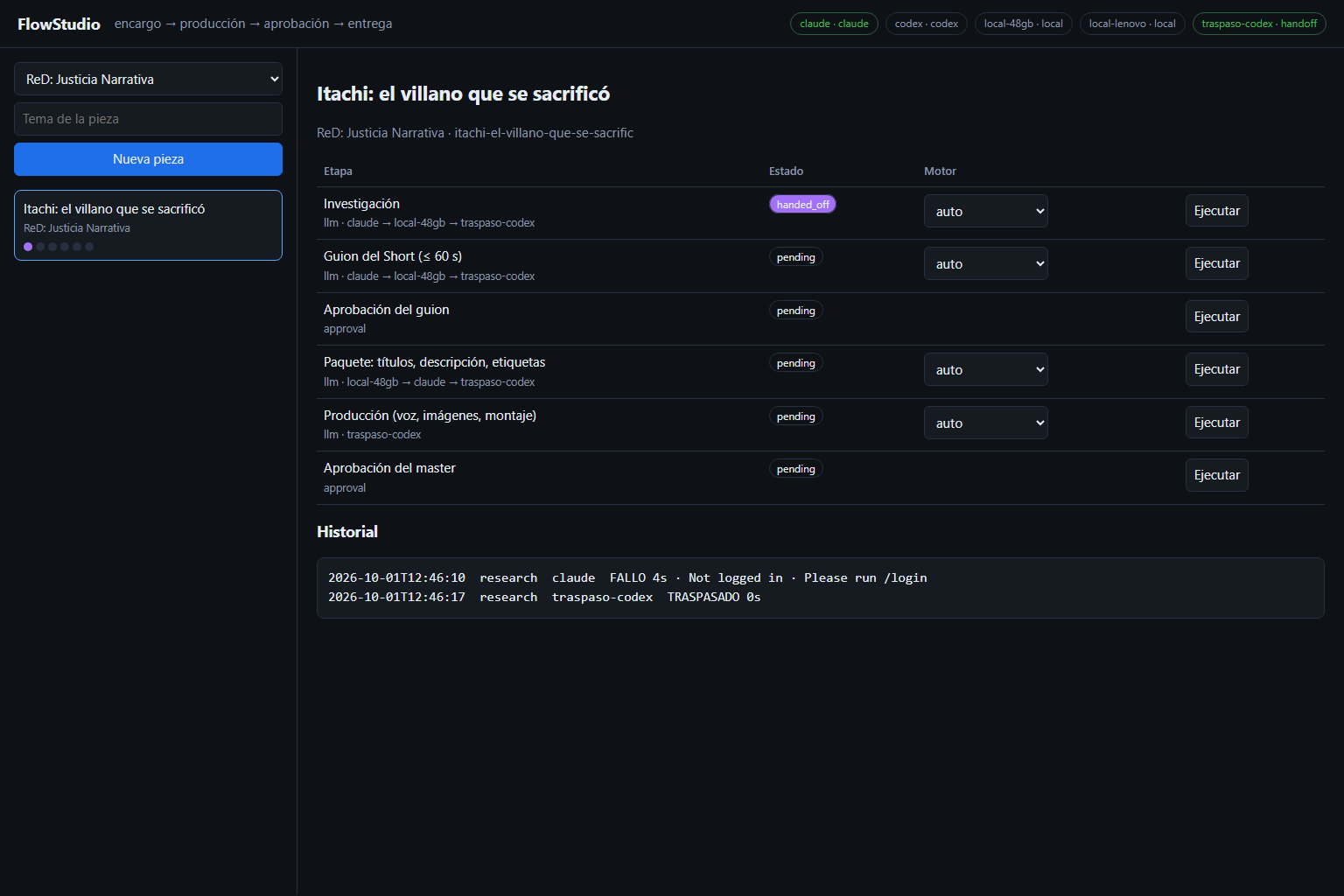Click the FALLO log line for claude
Viewport: 1344px width, 896px height.
point(627,578)
